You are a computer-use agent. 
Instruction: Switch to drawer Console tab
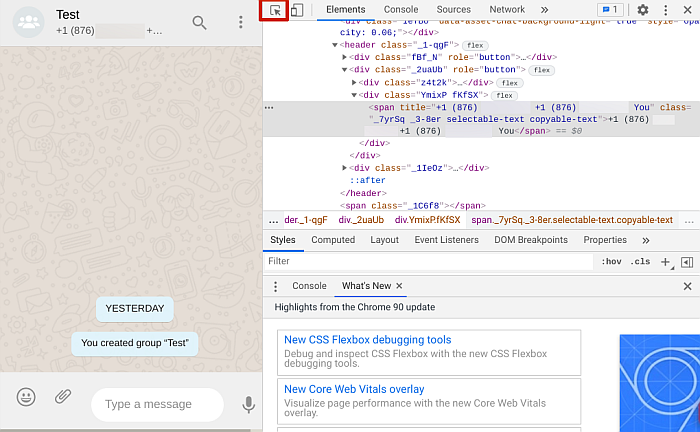309,286
